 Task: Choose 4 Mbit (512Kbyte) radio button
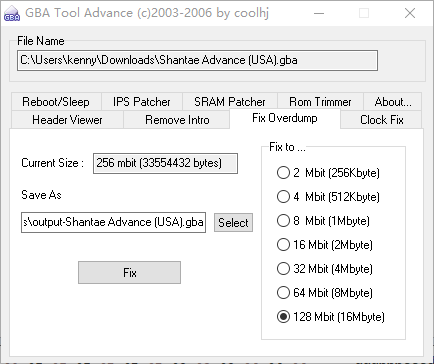(328, 197)
